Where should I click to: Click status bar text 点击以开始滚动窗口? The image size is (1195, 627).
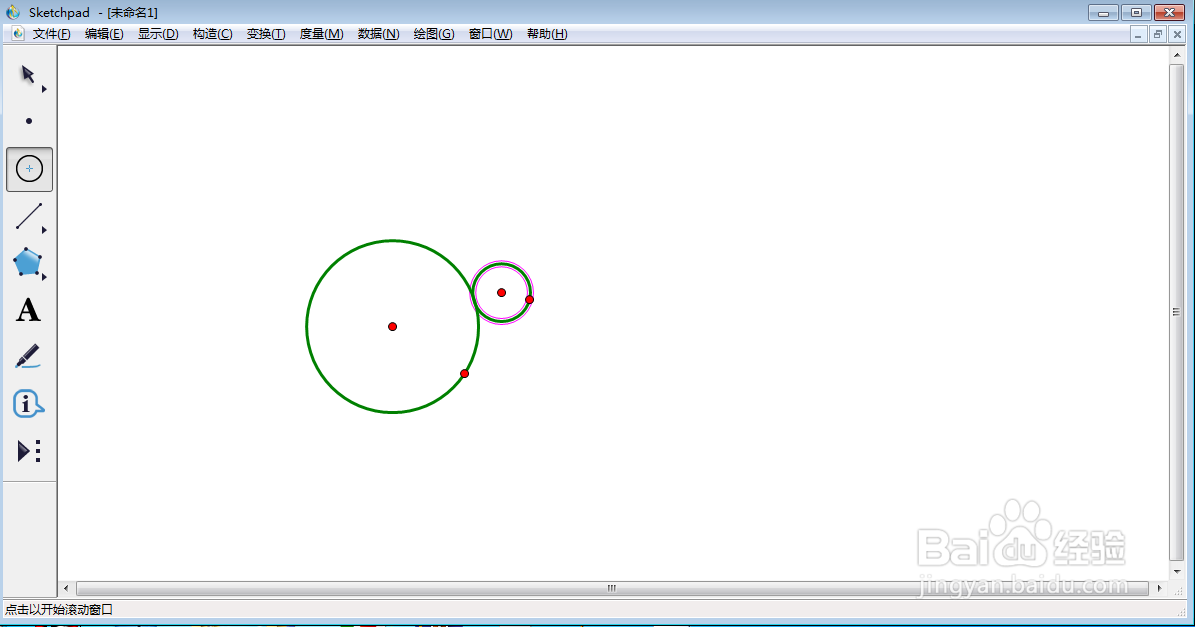pyautogui.click(x=59, y=609)
